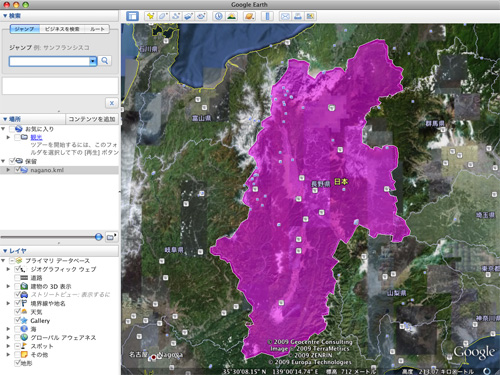
Task: Switch to the ジャンプ tab
Action: pyautogui.click(x=25, y=29)
